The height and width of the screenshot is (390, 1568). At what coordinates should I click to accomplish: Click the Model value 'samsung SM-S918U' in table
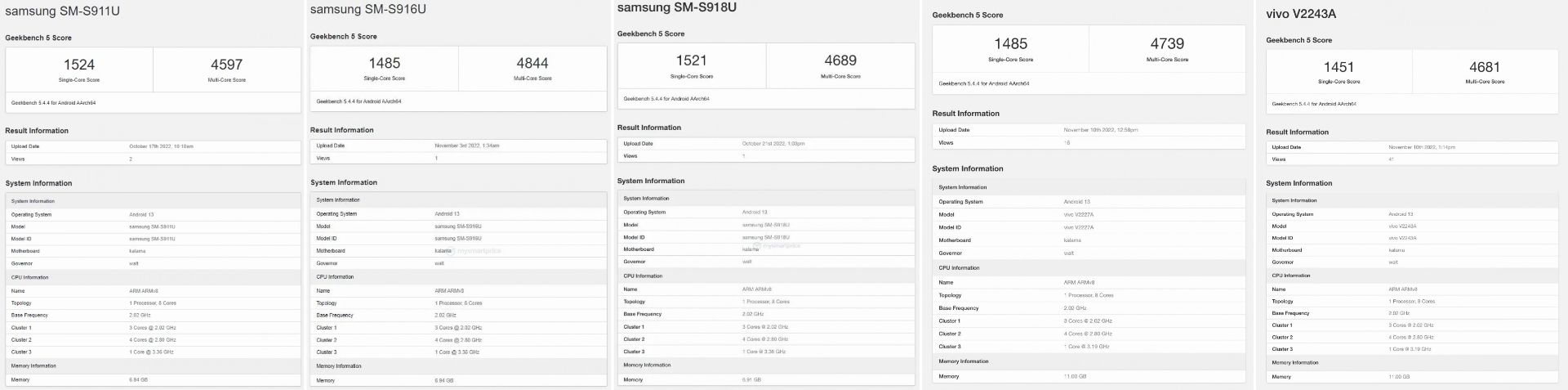tap(765, 225)
